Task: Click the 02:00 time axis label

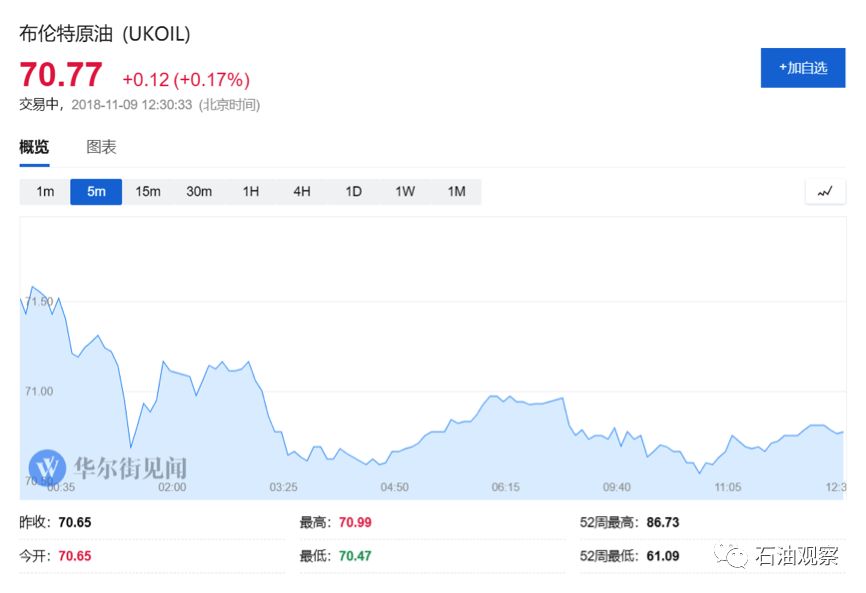Action: (172, 487)
